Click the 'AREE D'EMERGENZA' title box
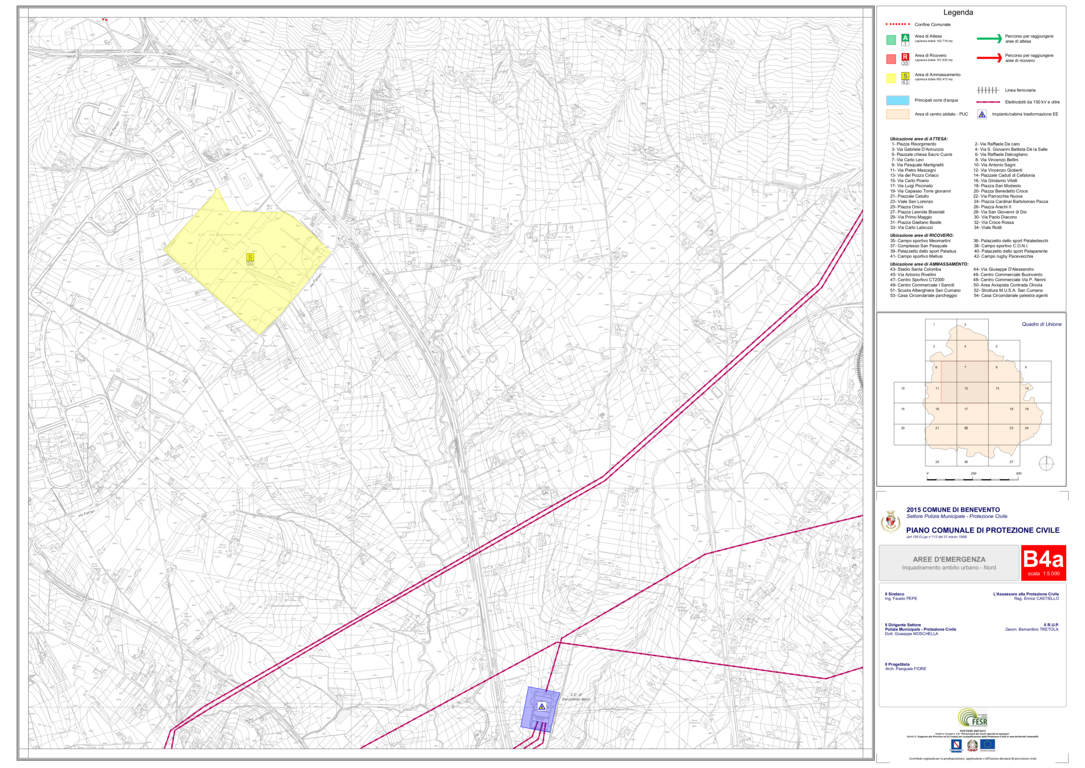Viewport: 1085px width, 768px height. 948,562
